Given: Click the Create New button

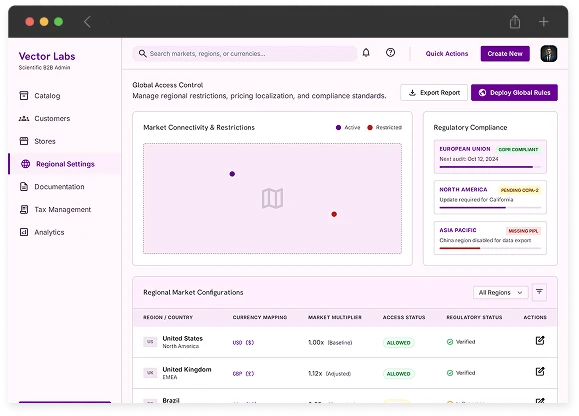Looking at the screenshot, I should pyautogui.click(x=505, y=54).
